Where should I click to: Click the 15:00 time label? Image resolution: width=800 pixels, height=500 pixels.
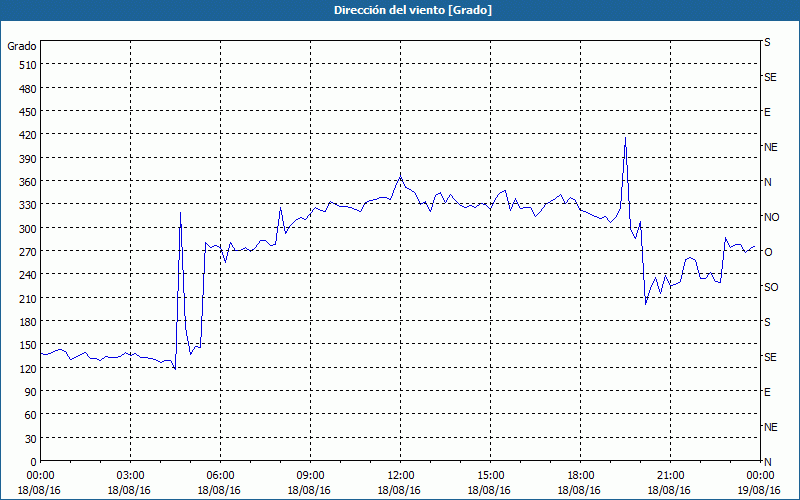489,476
